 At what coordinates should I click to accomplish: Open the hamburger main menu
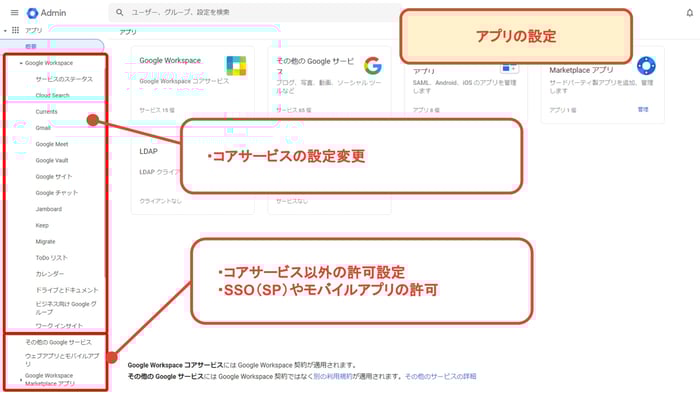(14, 13)
